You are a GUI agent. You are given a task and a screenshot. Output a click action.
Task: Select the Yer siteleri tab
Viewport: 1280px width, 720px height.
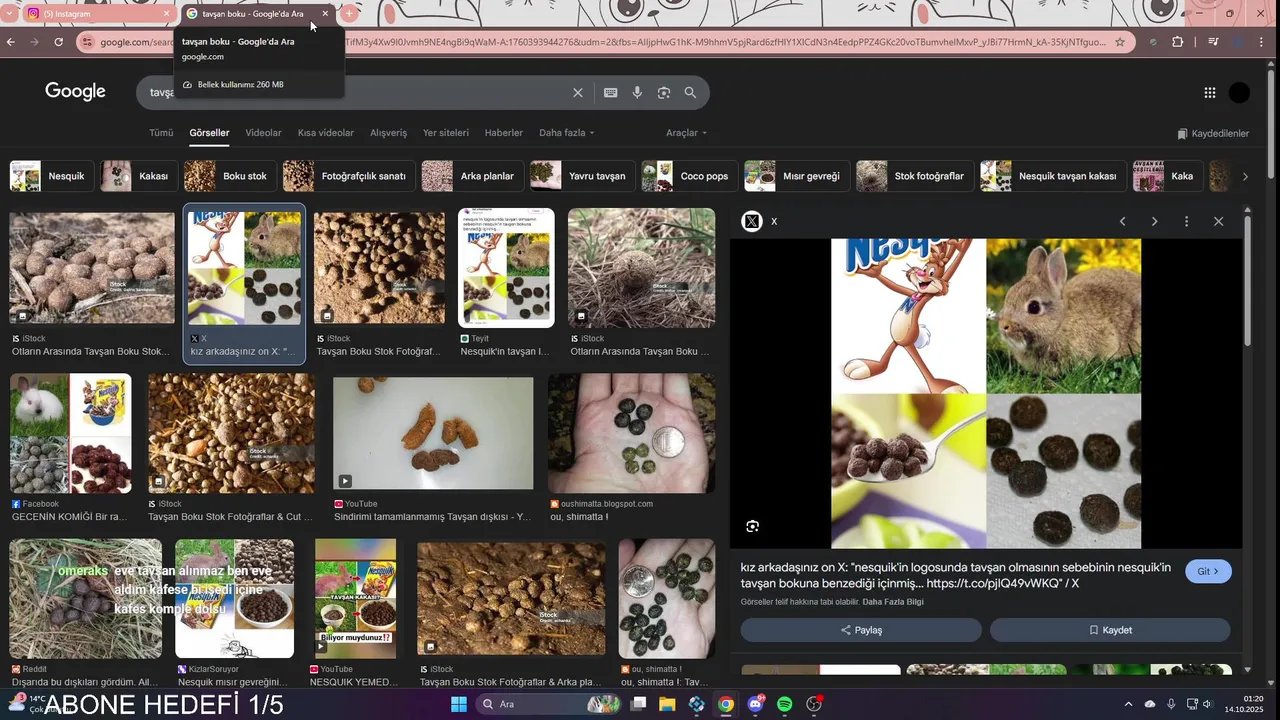point(446,133)
